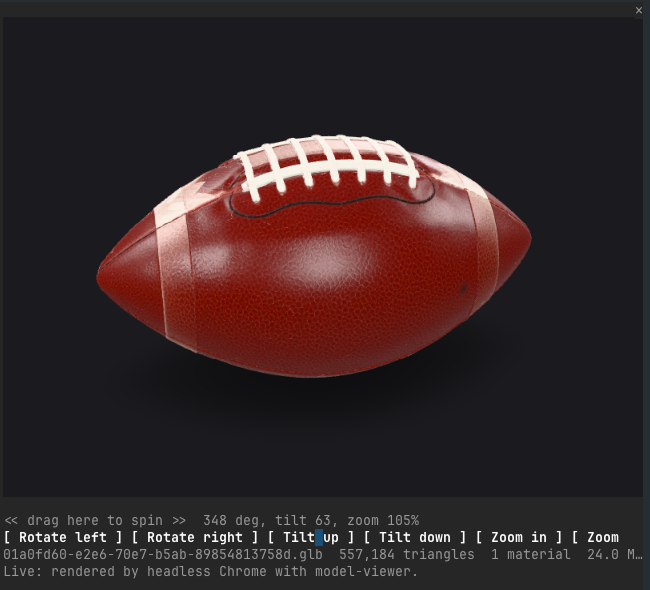Select the '557,184 triangles' text
This screenshot has width=650, height=590.
coord(407,554)
